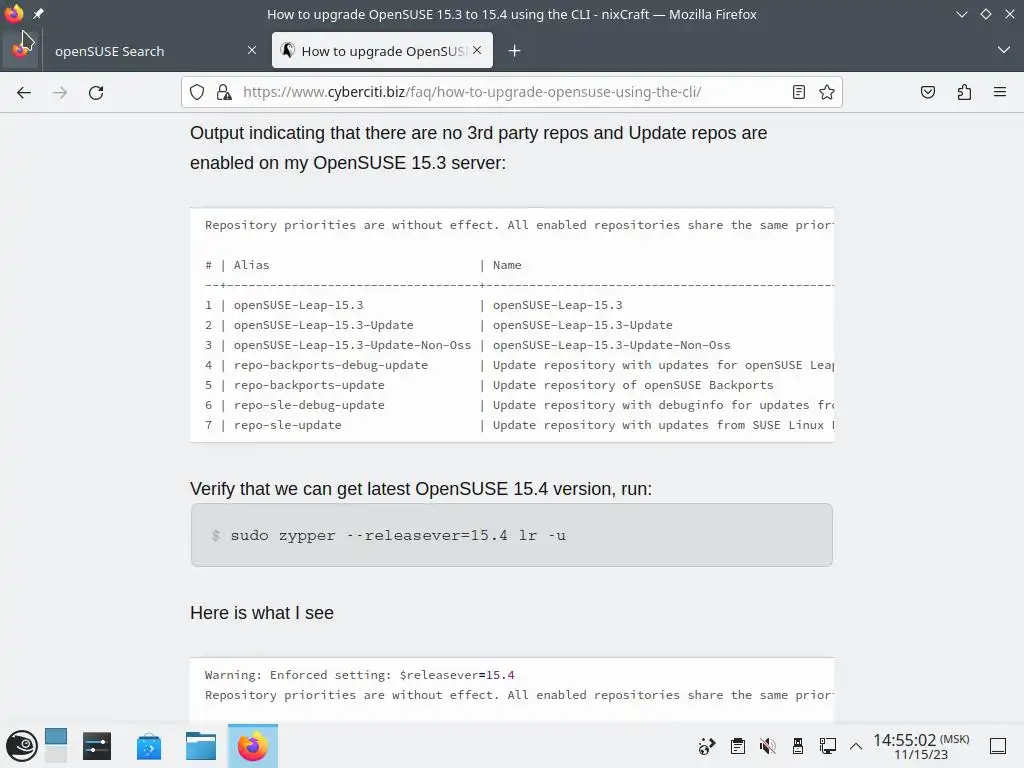Click the Warning: Enforced setting line

(359, 675)
